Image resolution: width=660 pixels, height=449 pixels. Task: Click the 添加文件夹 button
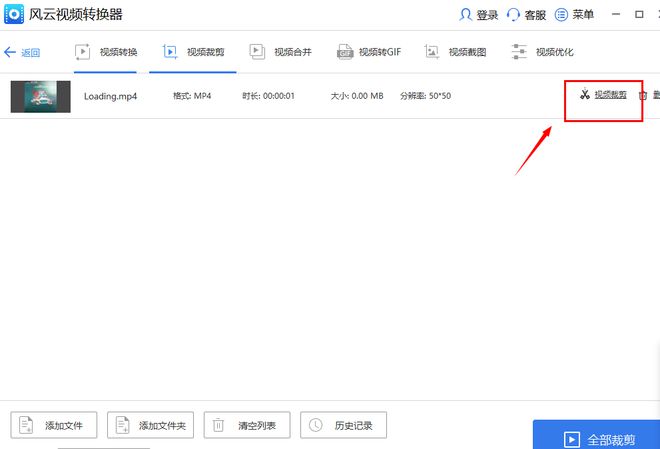(150, 425)
